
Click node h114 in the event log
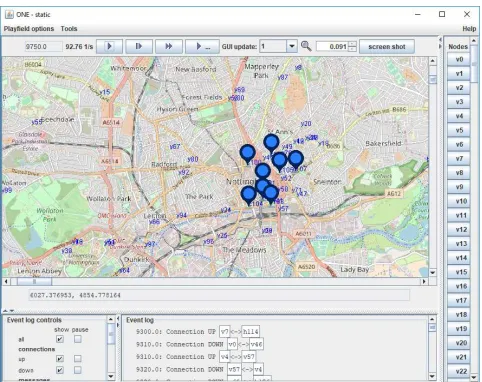point(250,331)
